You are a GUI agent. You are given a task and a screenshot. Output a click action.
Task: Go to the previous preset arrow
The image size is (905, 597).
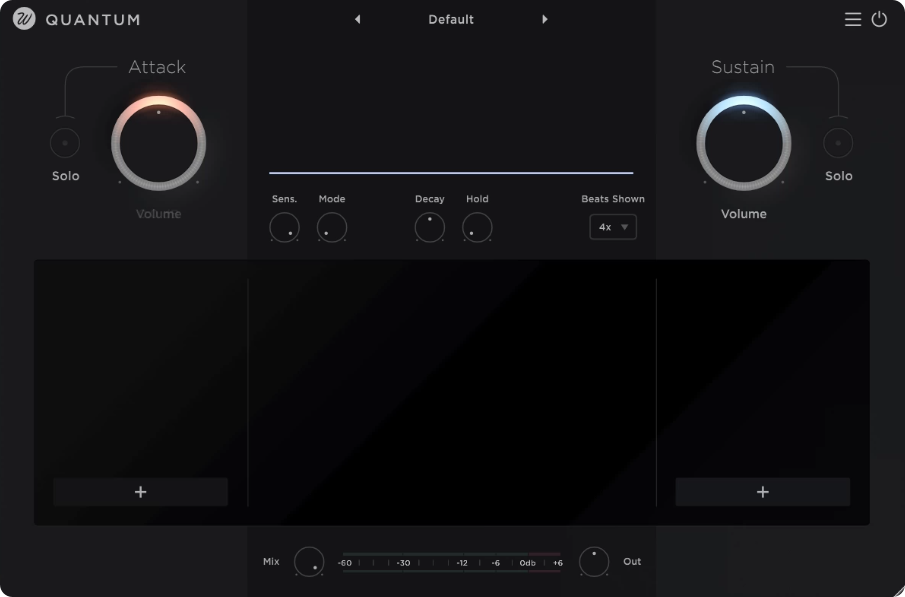[x=357, y=19]
